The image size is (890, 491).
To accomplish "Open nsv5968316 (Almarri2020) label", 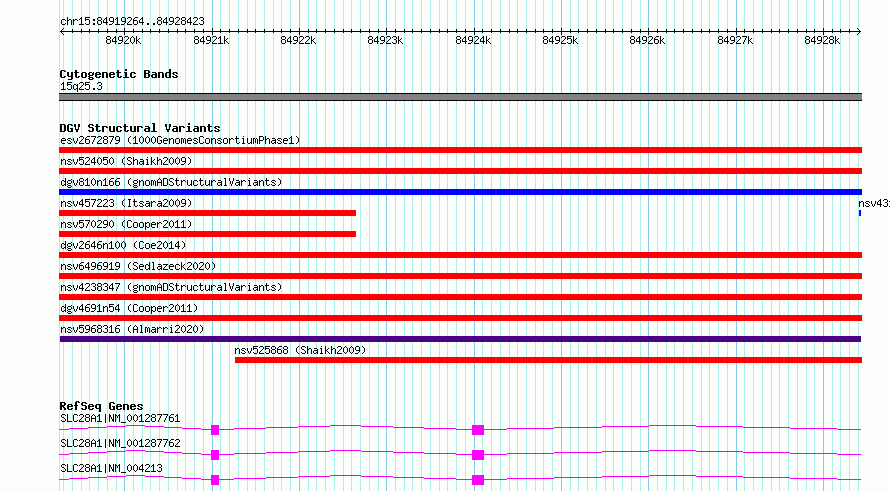I will tap(132, 329).
